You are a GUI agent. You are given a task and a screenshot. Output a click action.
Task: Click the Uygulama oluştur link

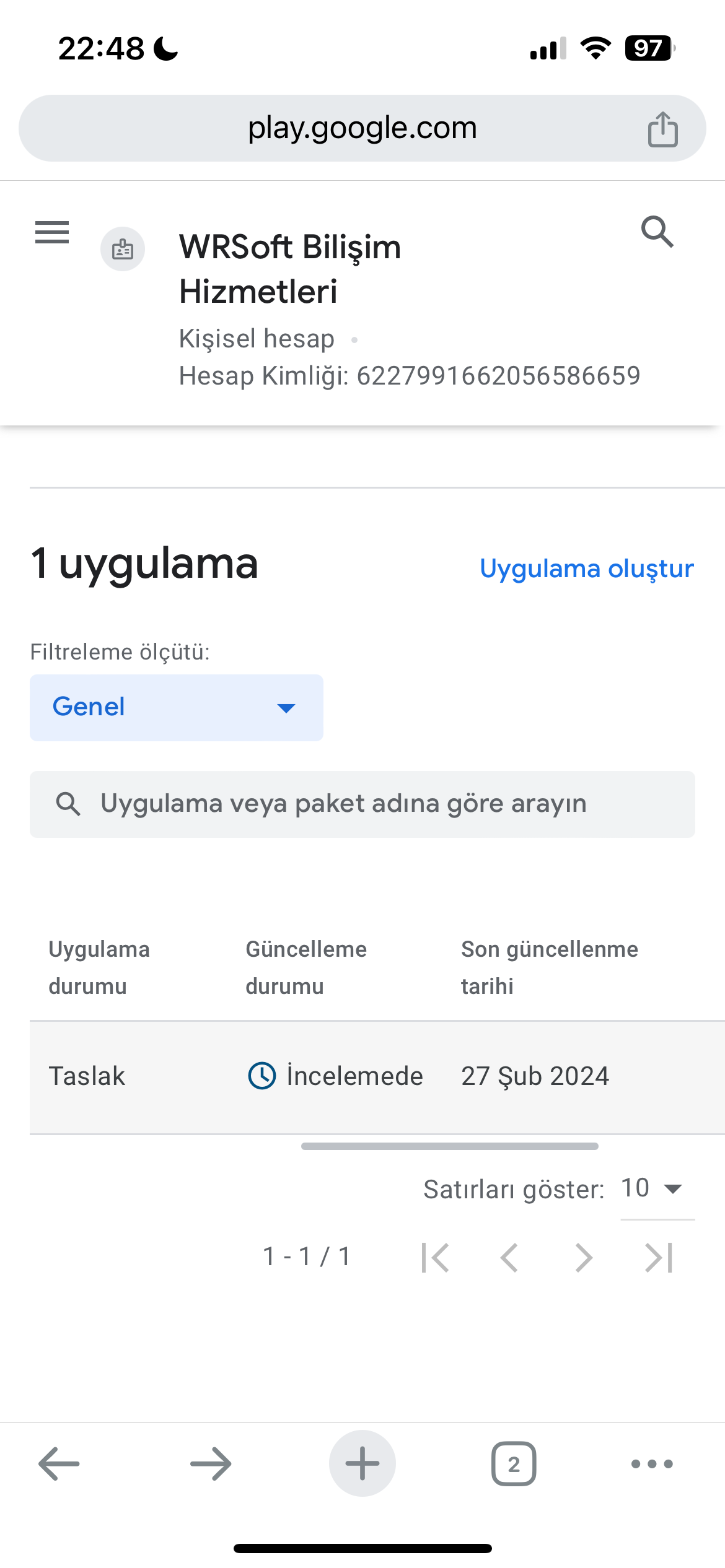[x=587, y=568]
